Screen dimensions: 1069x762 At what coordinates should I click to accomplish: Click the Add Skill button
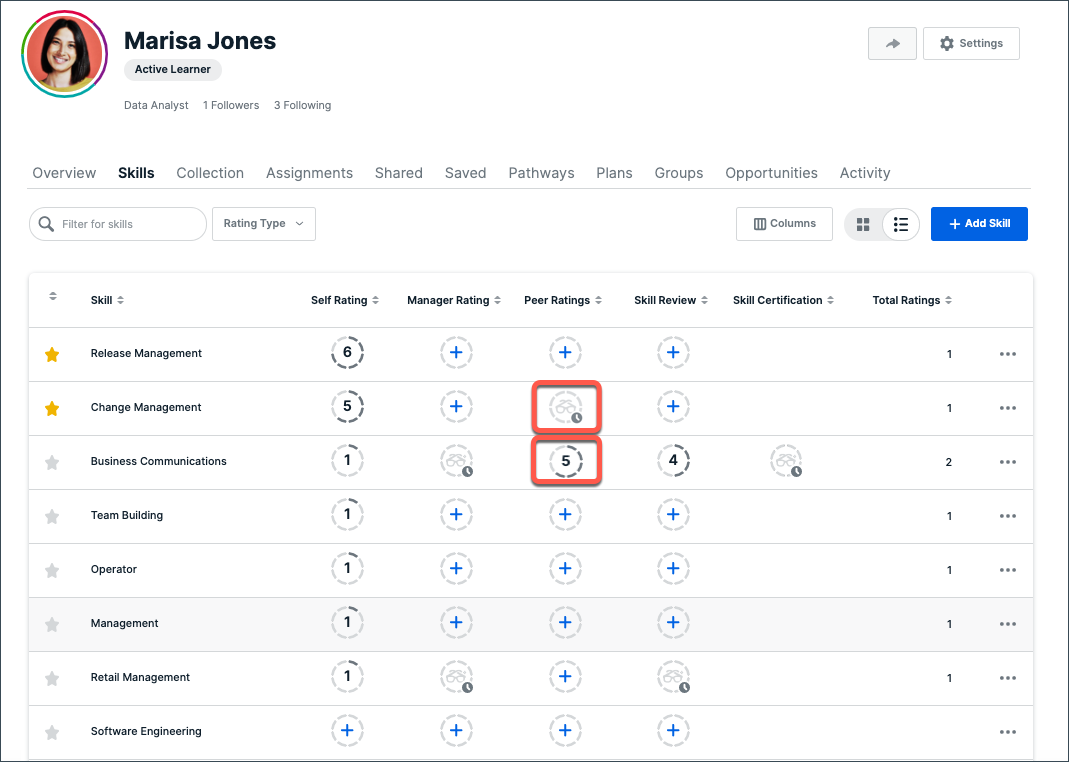tap(979, 224)
